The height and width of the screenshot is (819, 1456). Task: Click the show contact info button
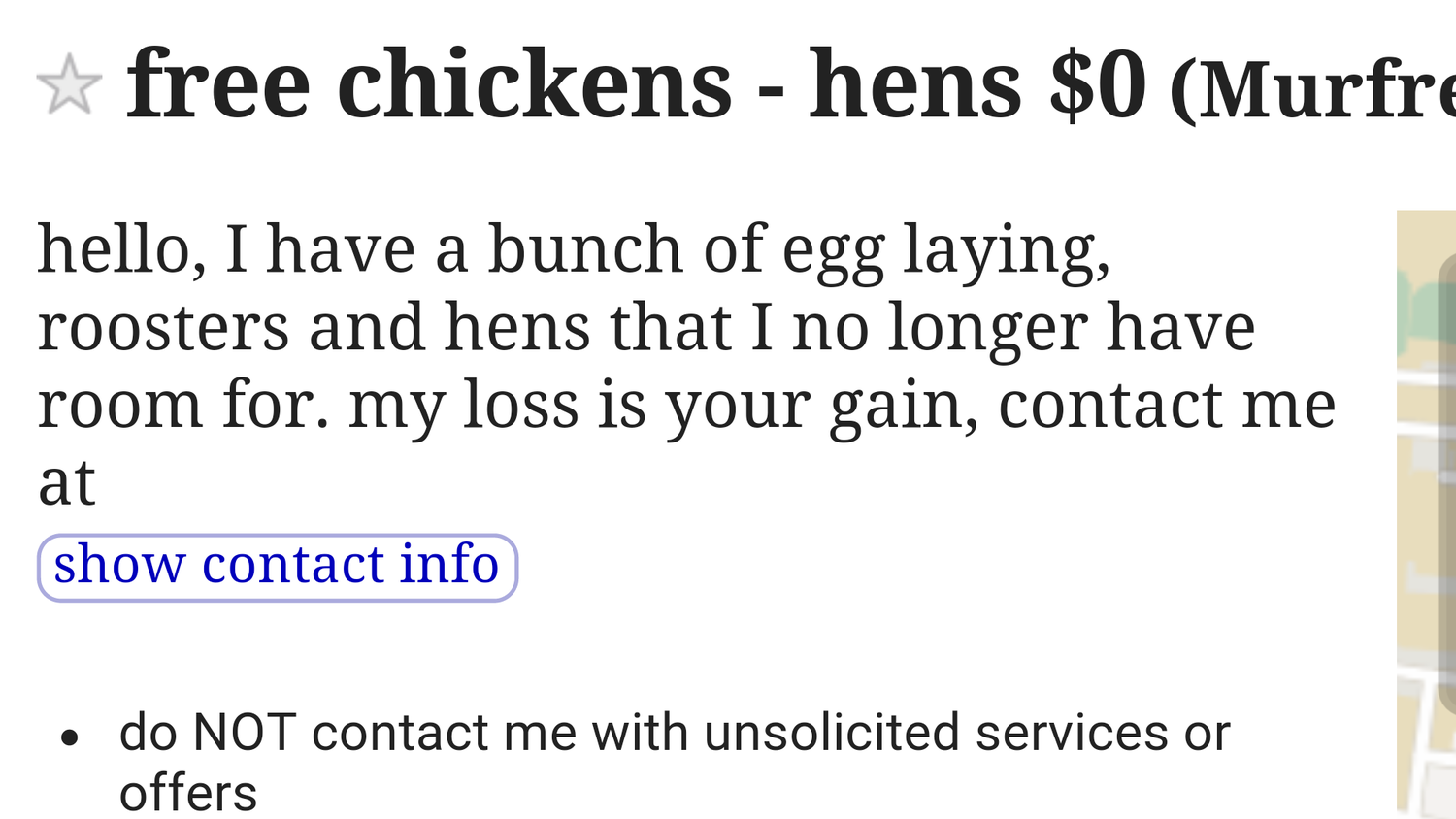(x=277, y=567)
